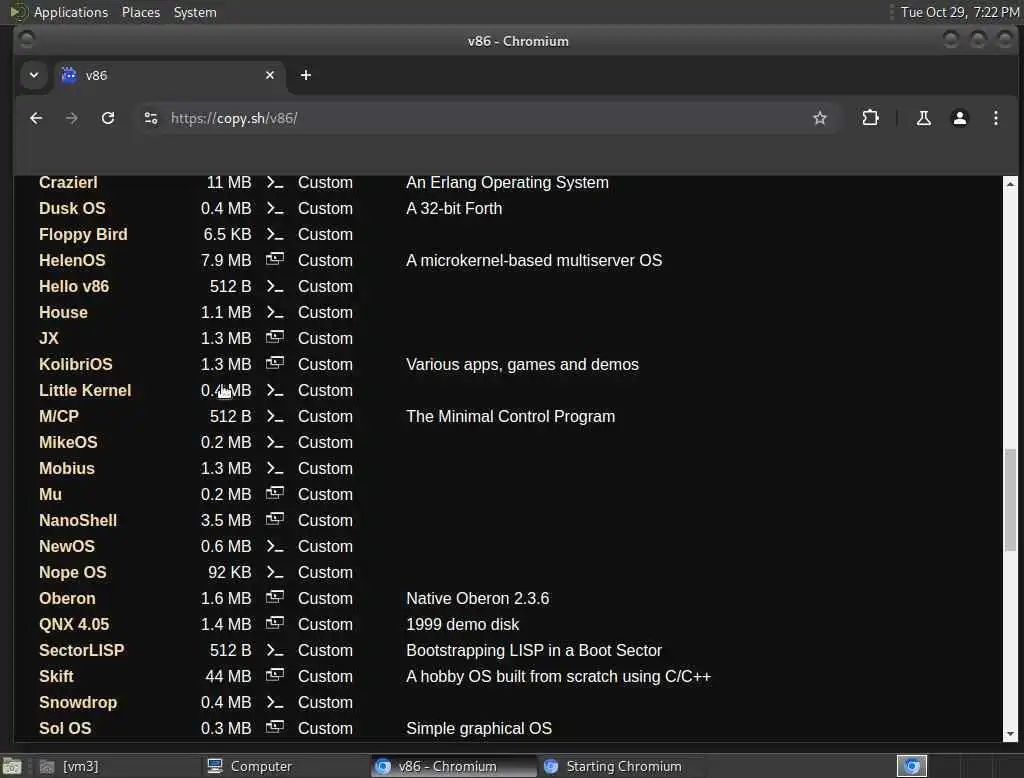
Task: Close the v86 tab
Action: (270, 75)
